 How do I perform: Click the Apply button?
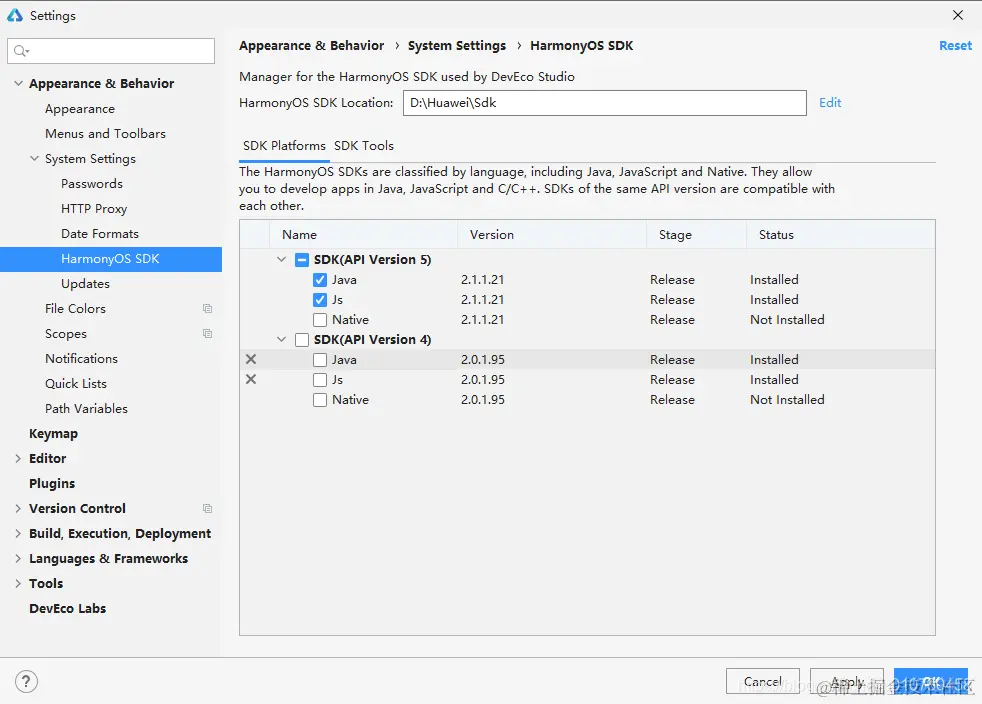[x=847, y=681]
